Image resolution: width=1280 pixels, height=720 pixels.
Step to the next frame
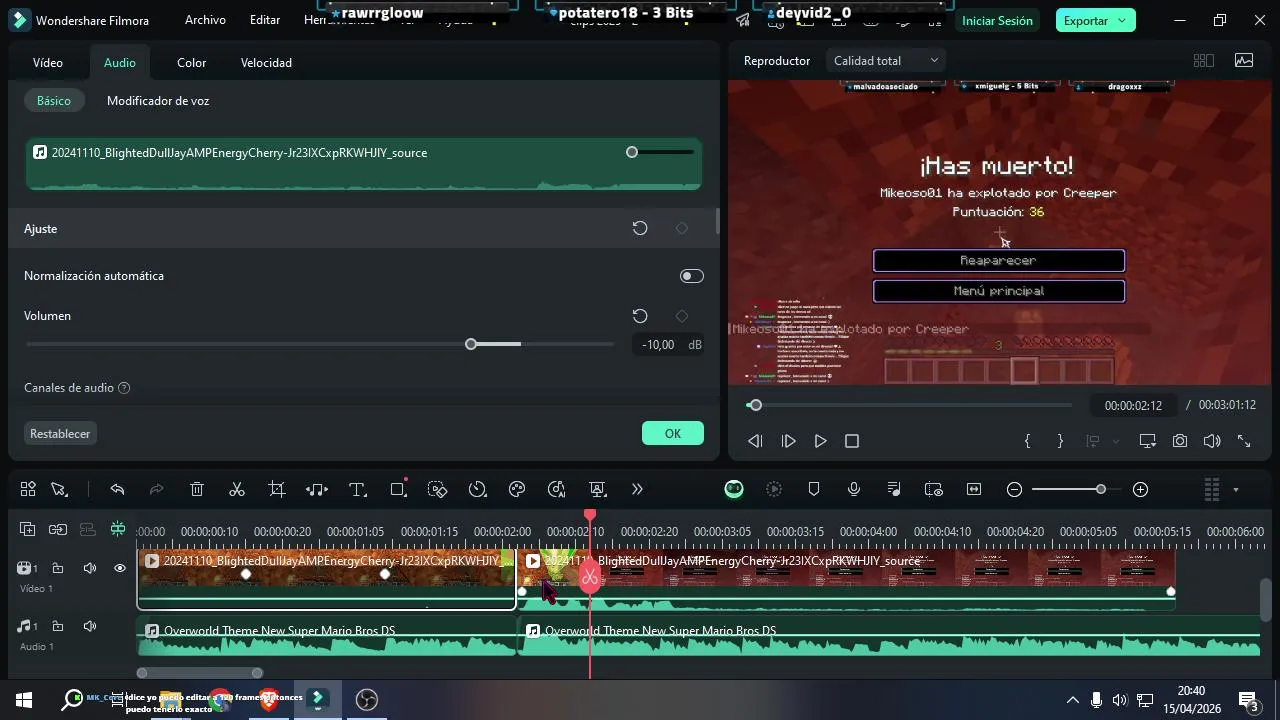788,441
